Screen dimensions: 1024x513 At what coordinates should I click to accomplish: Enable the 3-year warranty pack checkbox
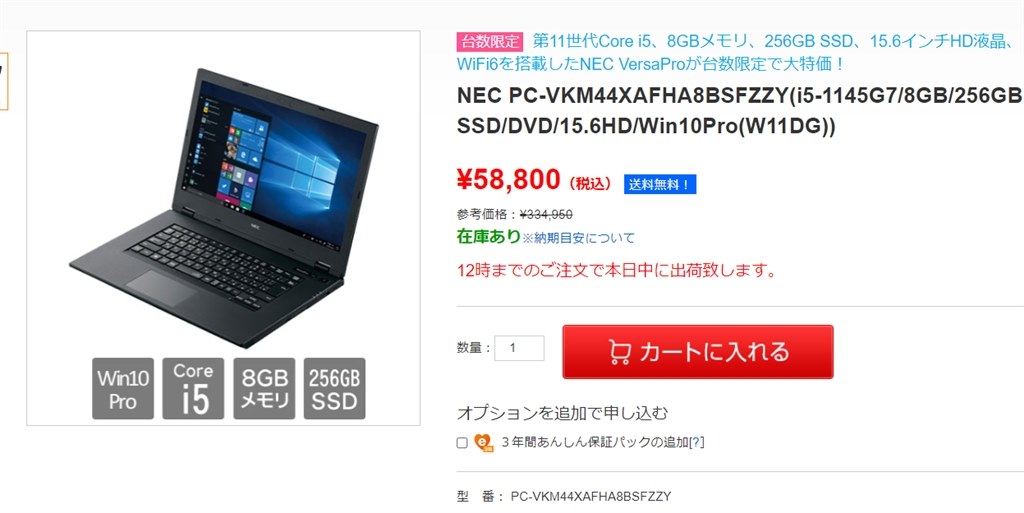point(462,443)
